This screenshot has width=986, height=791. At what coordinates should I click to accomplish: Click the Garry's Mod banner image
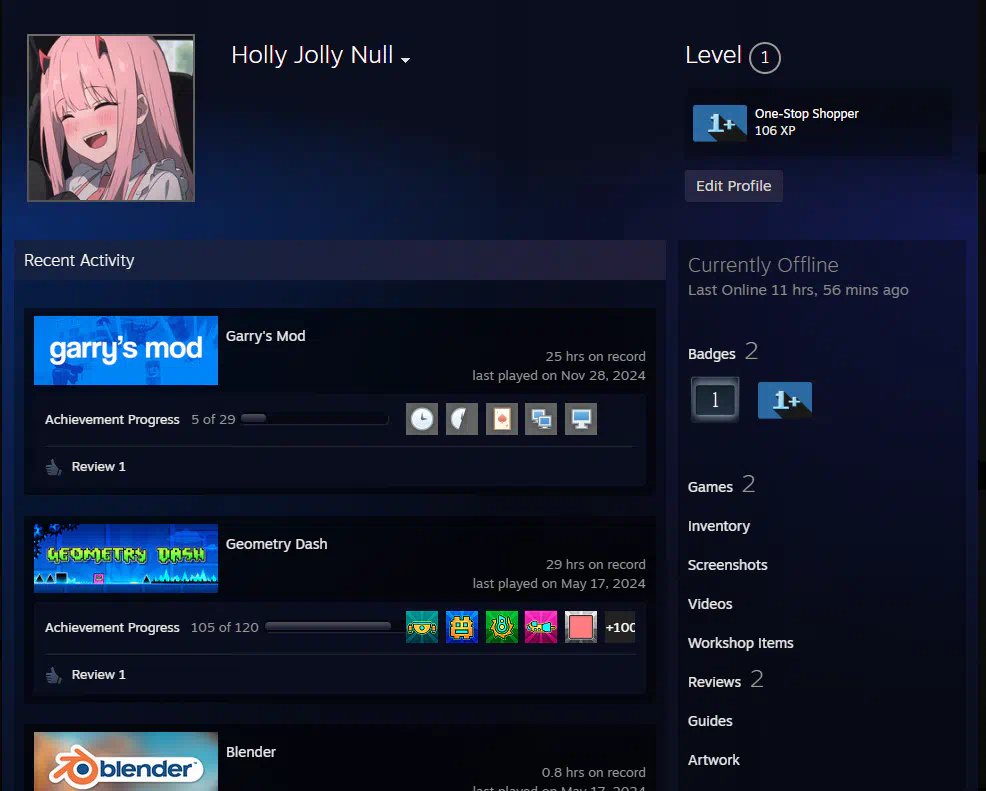[x=126, y=350]
